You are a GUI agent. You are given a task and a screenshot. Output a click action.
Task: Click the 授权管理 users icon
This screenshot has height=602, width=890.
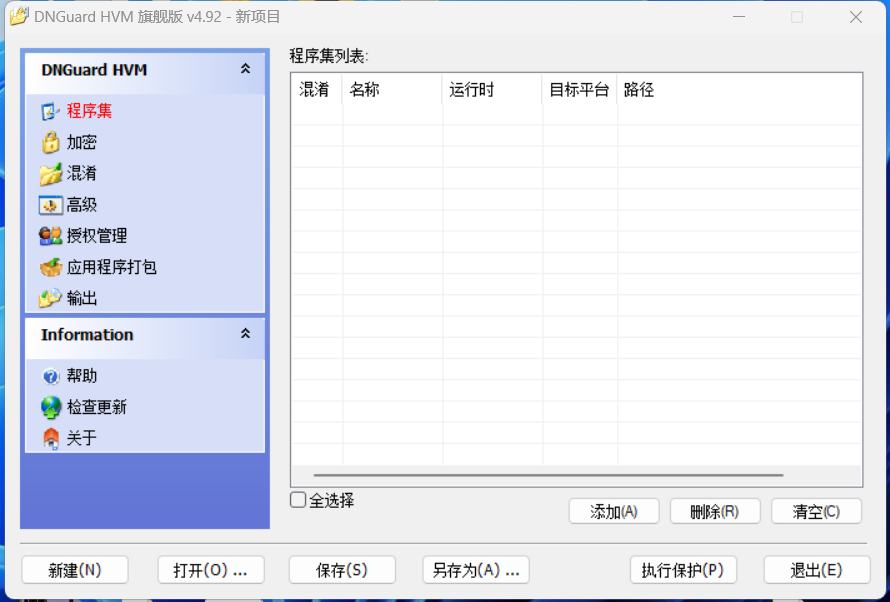point(50,236)
